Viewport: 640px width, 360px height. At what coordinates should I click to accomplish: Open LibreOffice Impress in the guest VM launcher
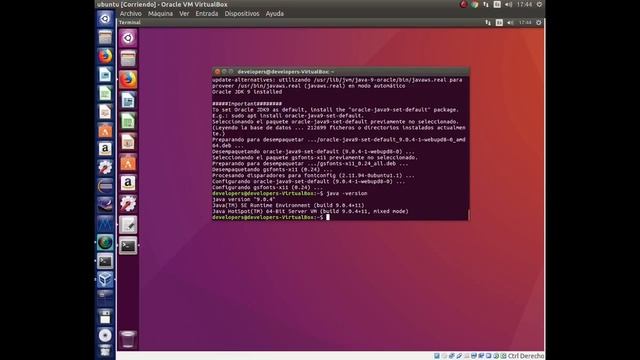(x=128, y=142)
